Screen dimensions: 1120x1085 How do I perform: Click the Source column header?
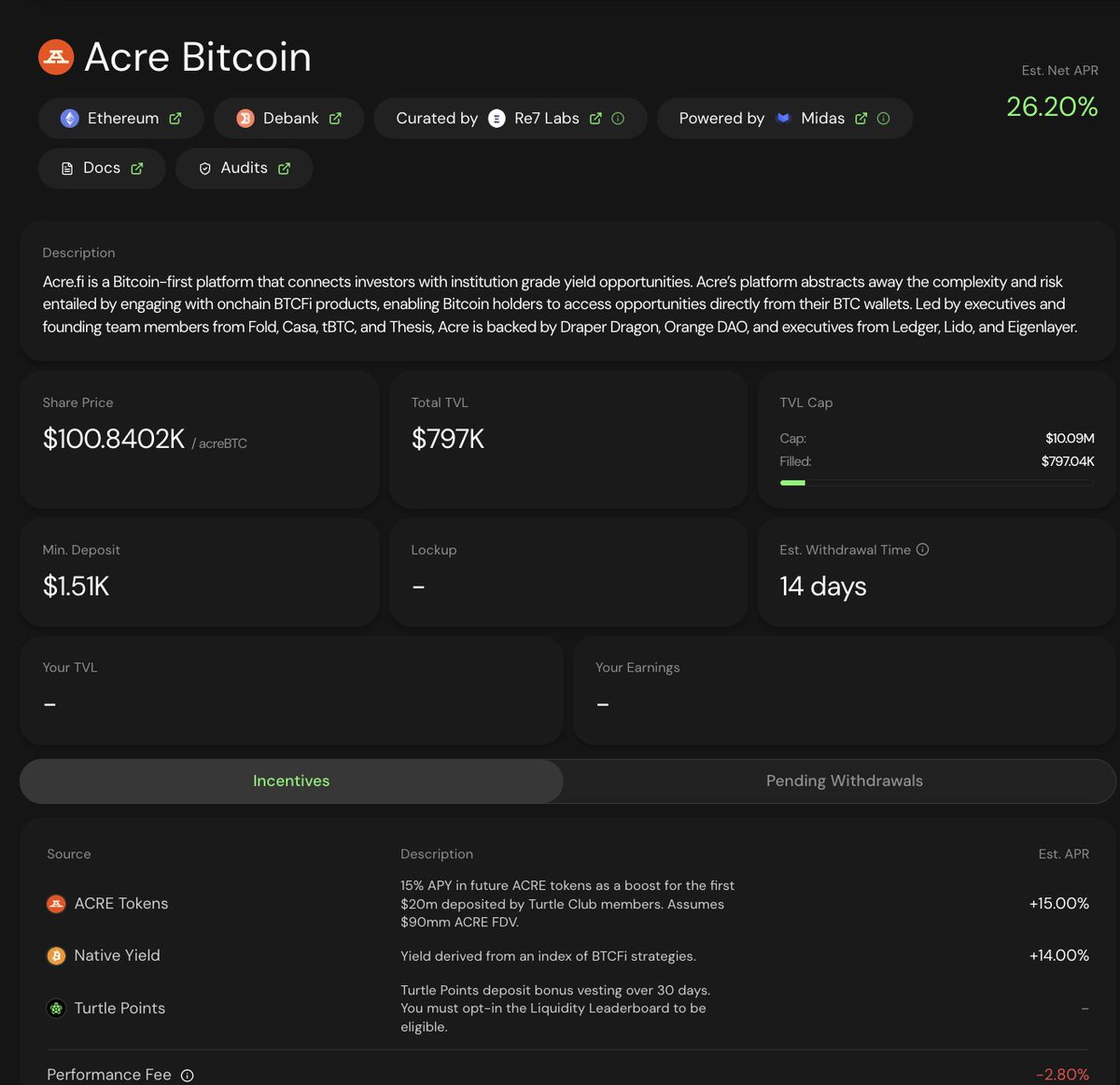coord(69,854)
